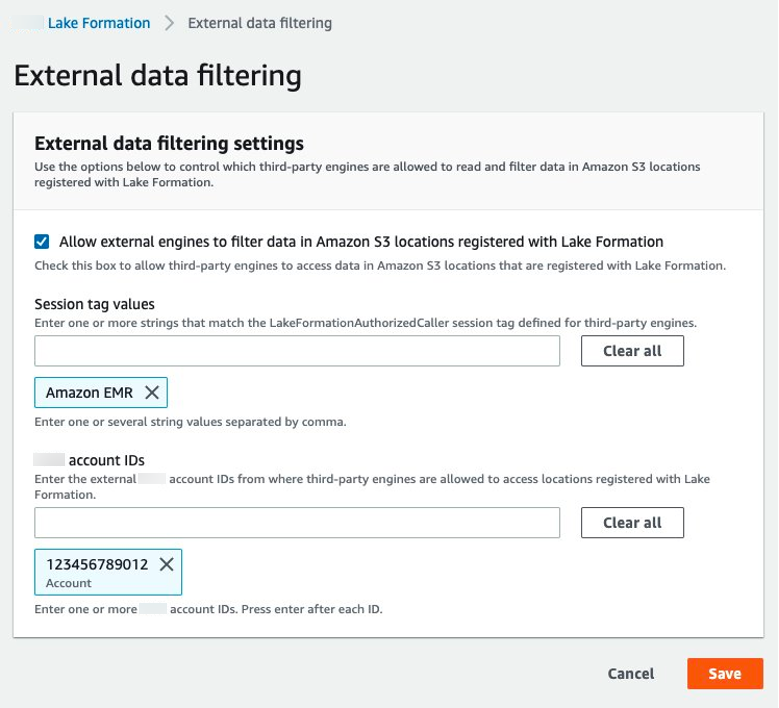The height and width of the screenshot is (708, 779).
Task: Focus the account IDs input field
Action: [297, 523]
